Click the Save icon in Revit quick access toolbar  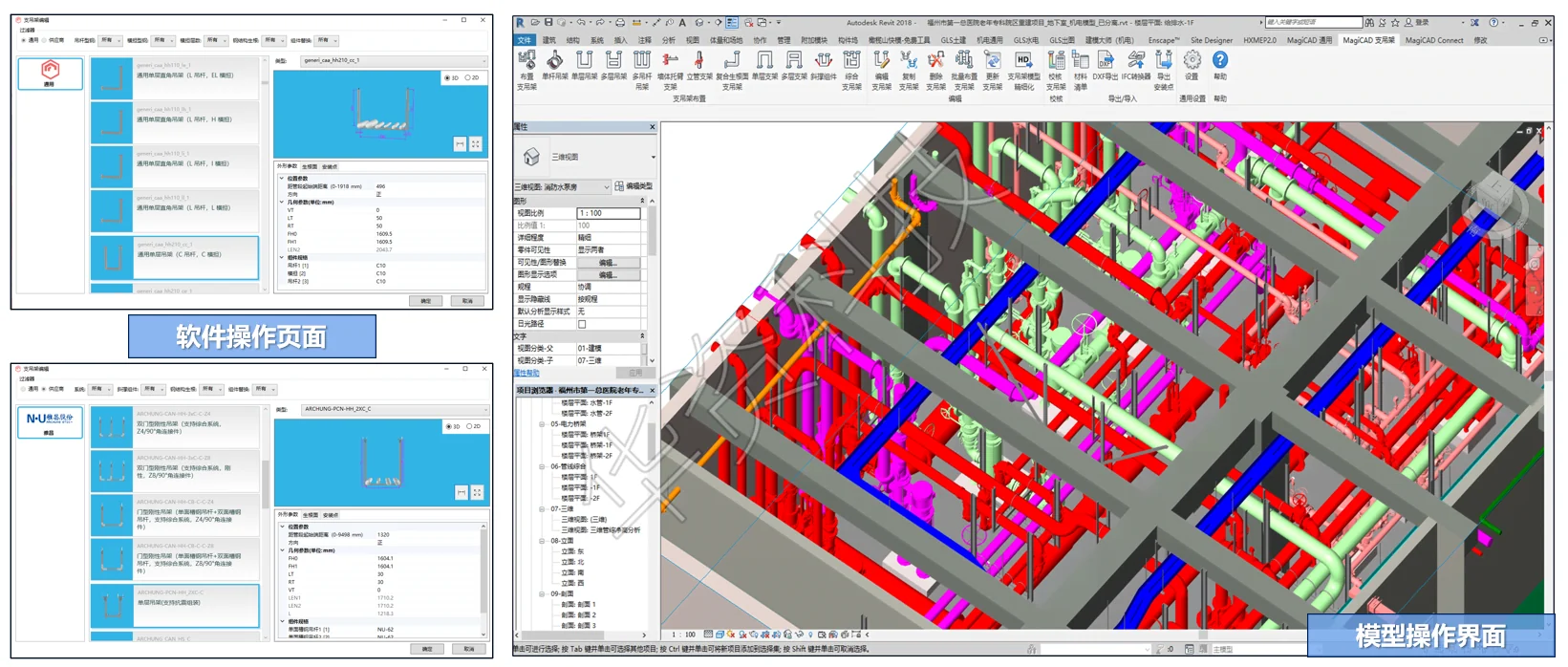[x=548, y=22]
